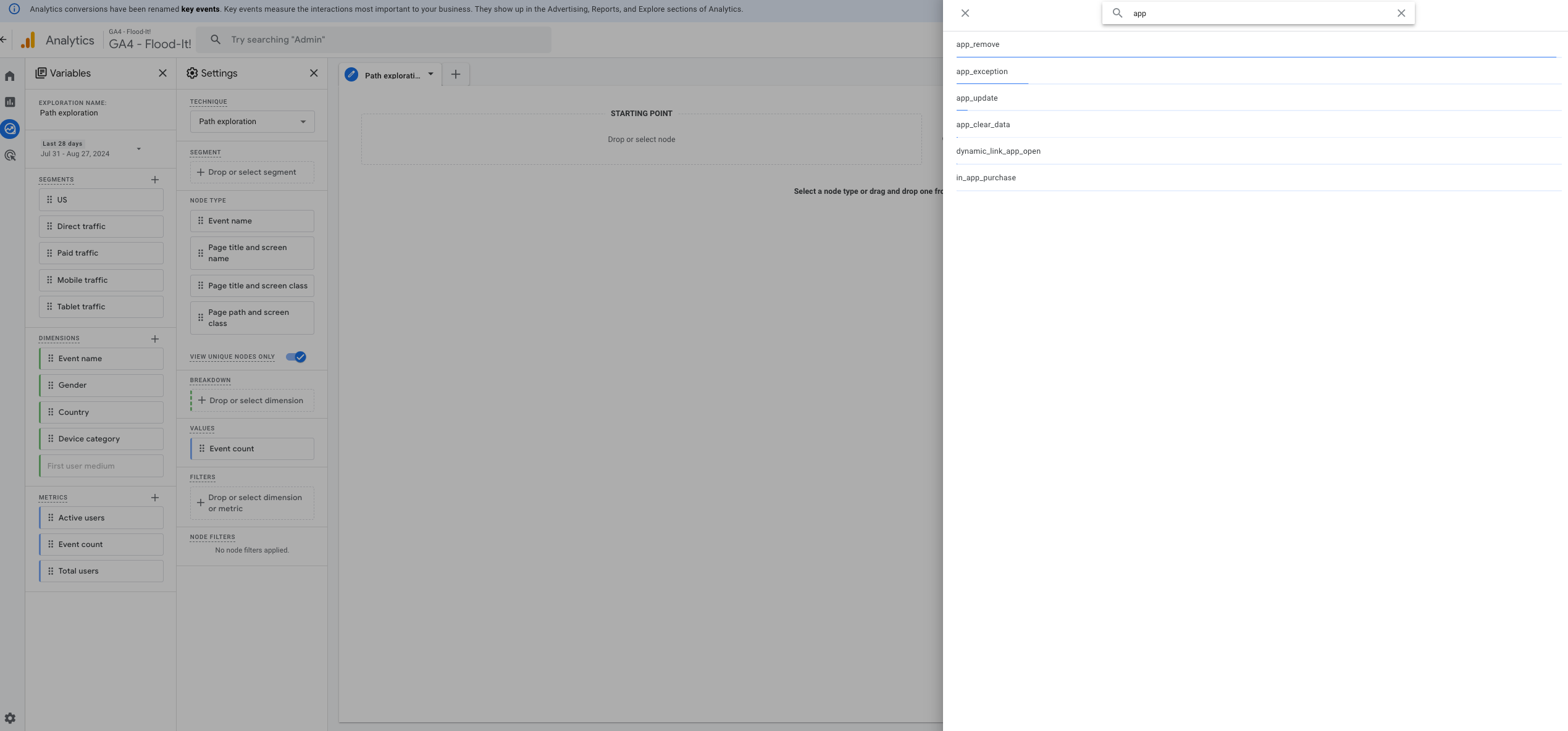1568x731 pixels.
Task: Close the Variables panel
Action: 162,73
